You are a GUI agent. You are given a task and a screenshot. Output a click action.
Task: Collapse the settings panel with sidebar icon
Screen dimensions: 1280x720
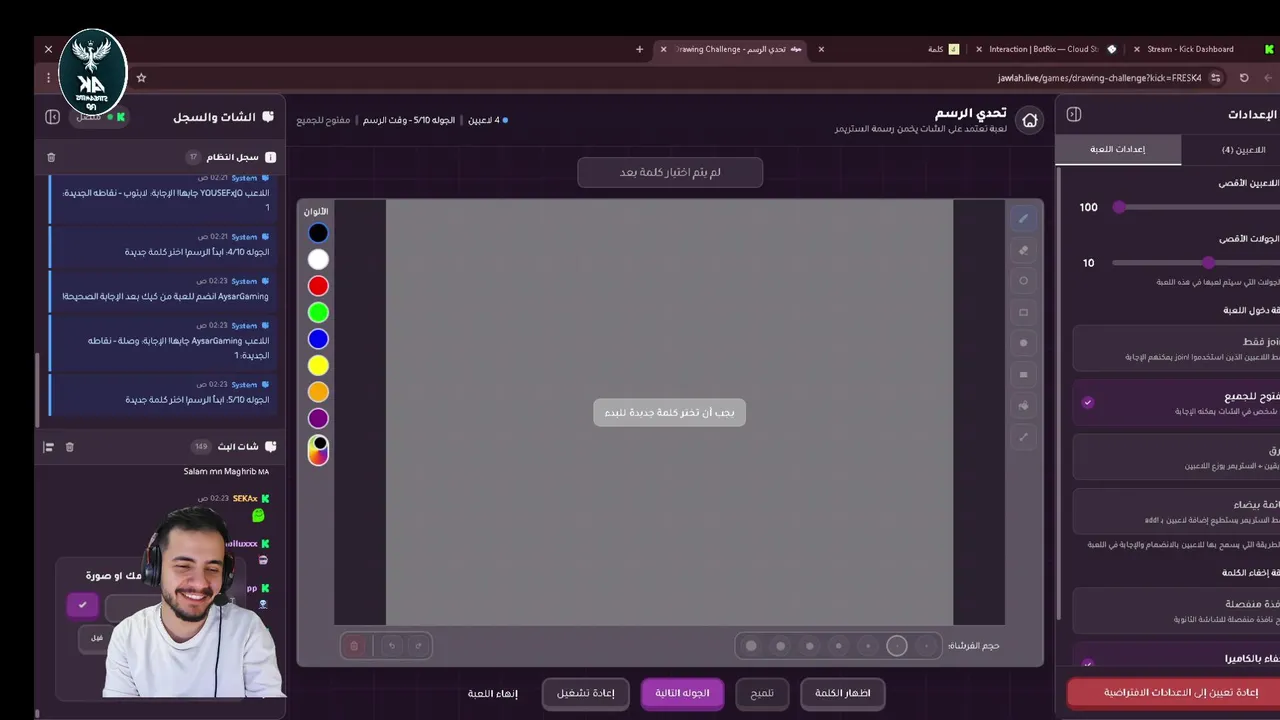(1074, 114)
